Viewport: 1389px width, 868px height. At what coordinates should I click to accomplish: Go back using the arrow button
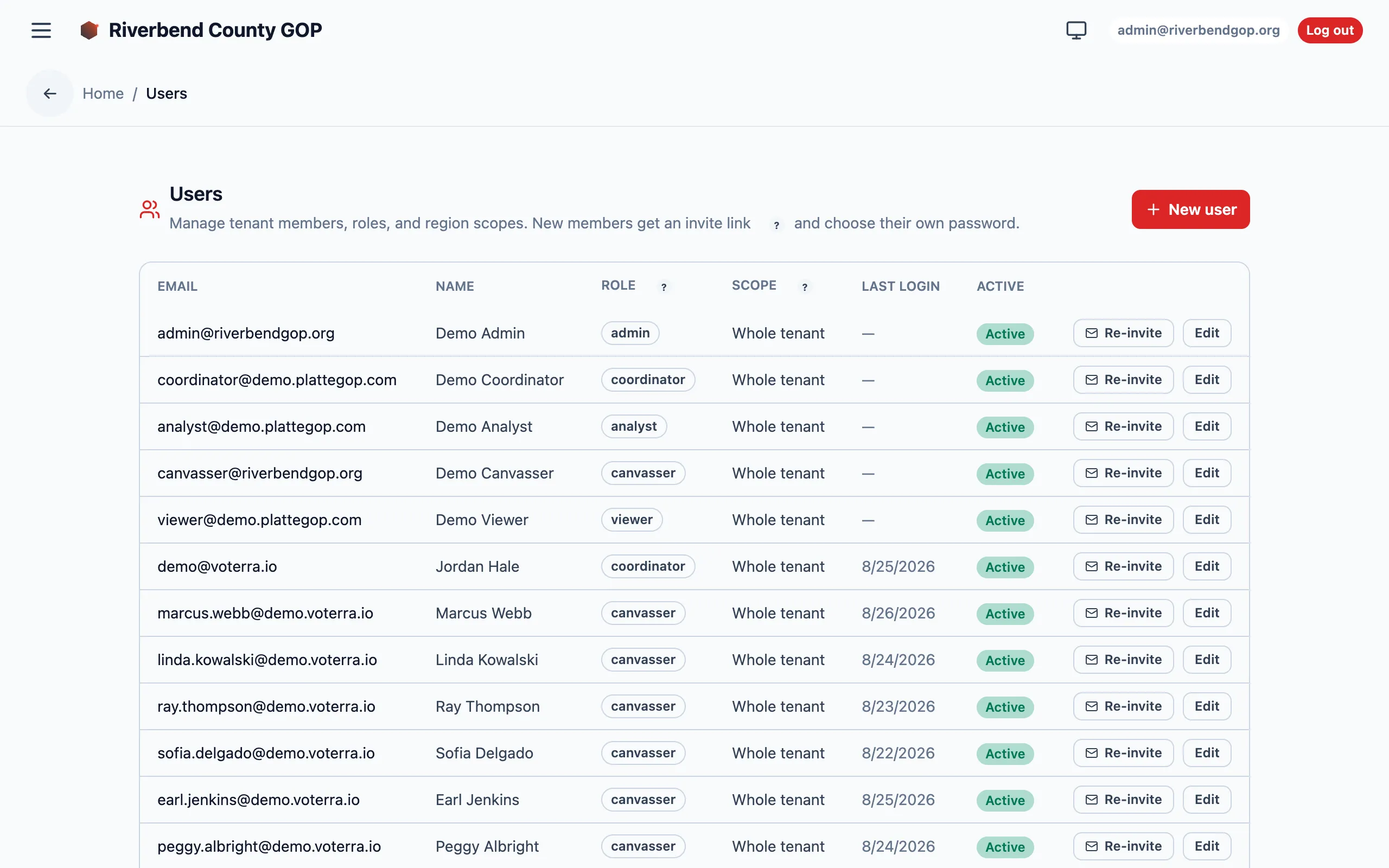pos(50,93)
